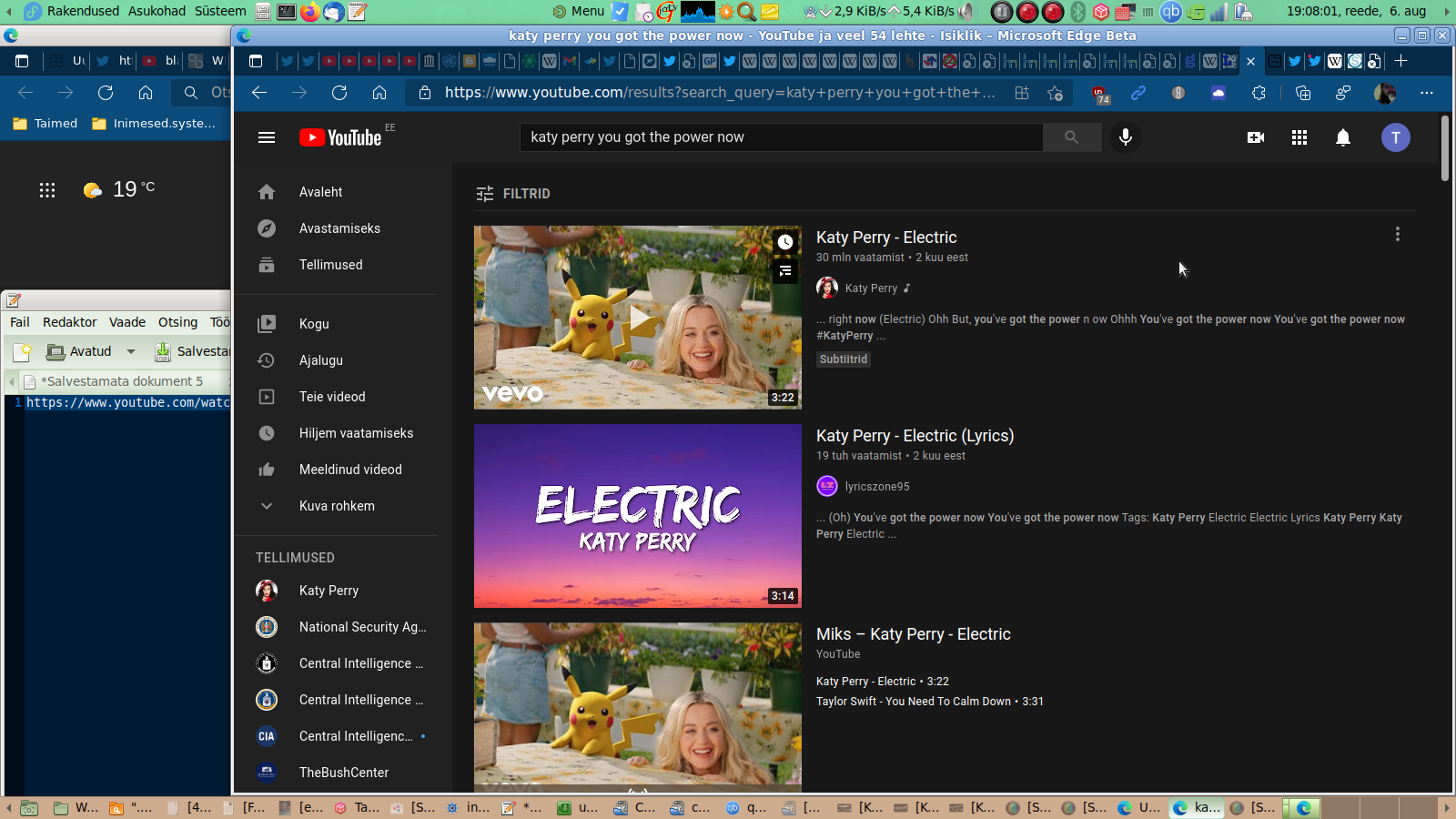Open the Rakendused system menu
The width and height of the screenshot is (1456, 819).
coord(82,11)
